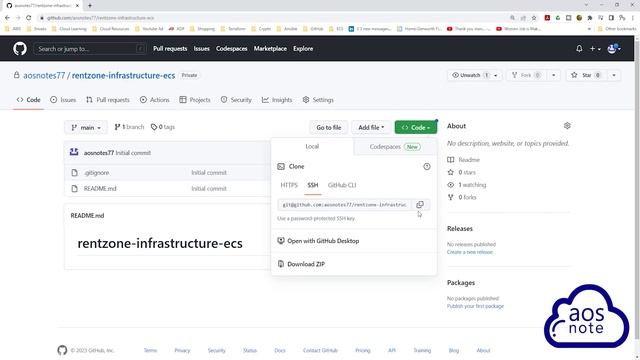640x360 pixels.
Task: Open the rentzone-infrastructure-ecs repo link
Action: coord(123,76)
